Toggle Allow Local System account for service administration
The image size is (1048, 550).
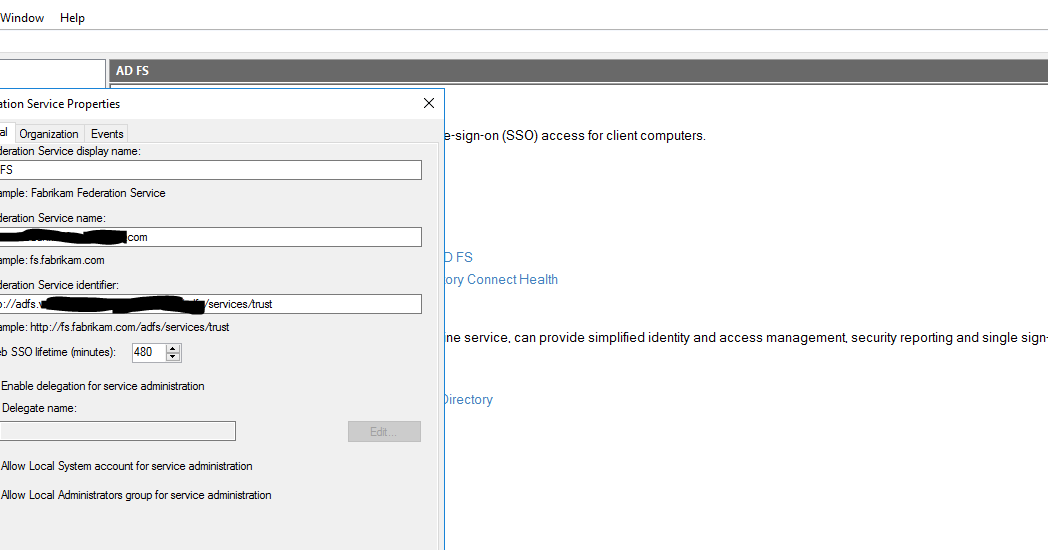click(x=126, y=466)
